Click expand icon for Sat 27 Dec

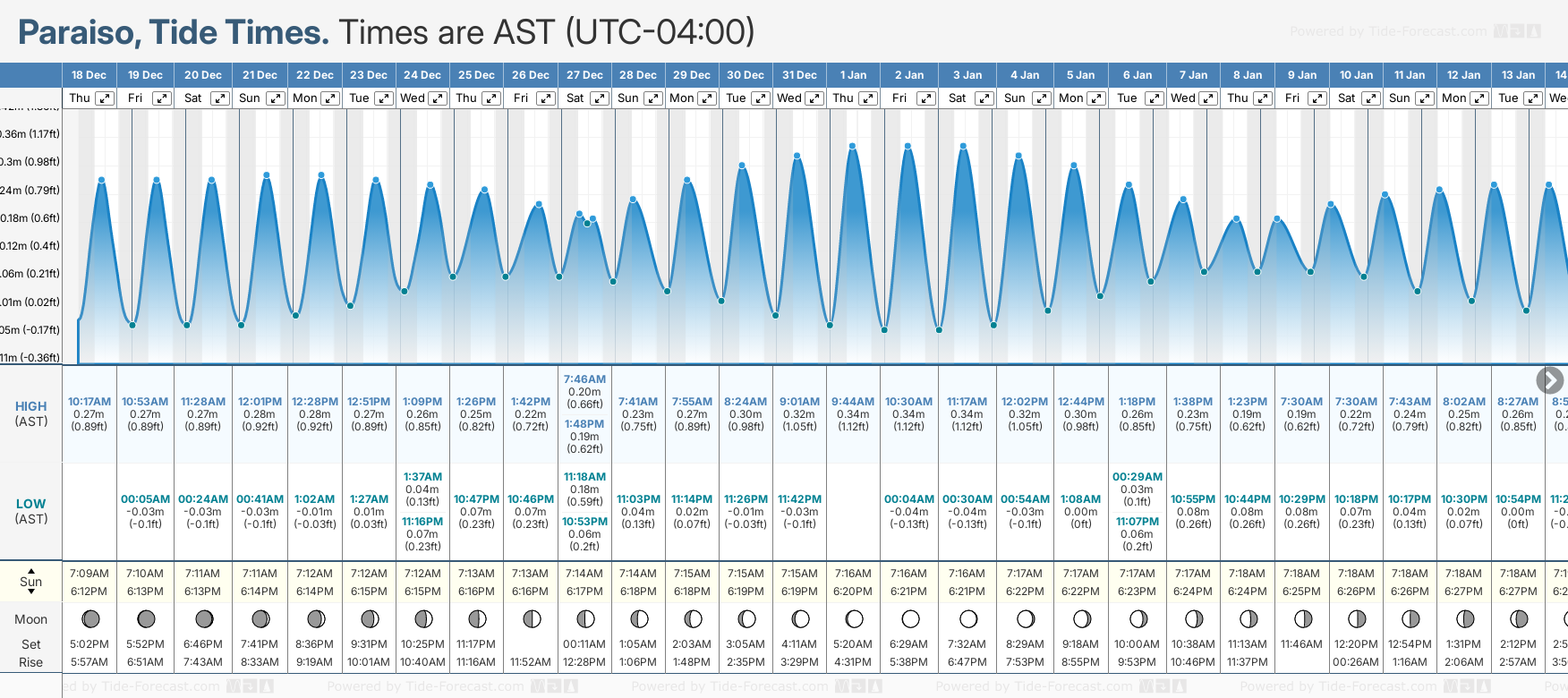click(600, 98)
